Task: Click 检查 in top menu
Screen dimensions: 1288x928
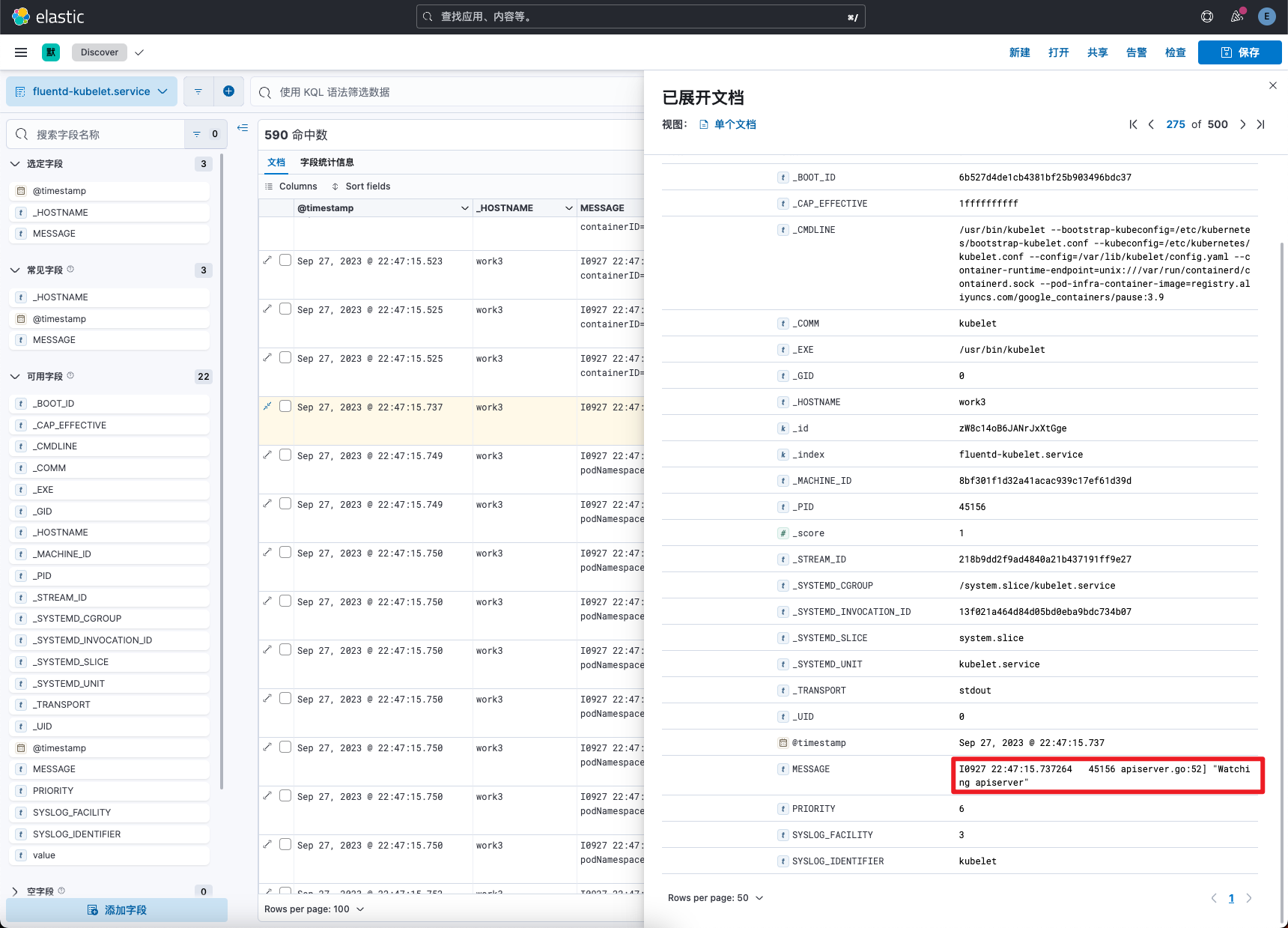Action: pyautogui.click(x=1176, y=52)
